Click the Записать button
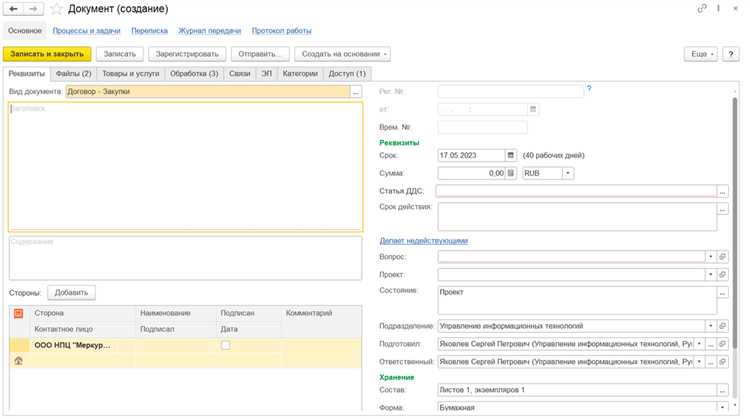Screen dimensions: 750x419 click(120, 54)
